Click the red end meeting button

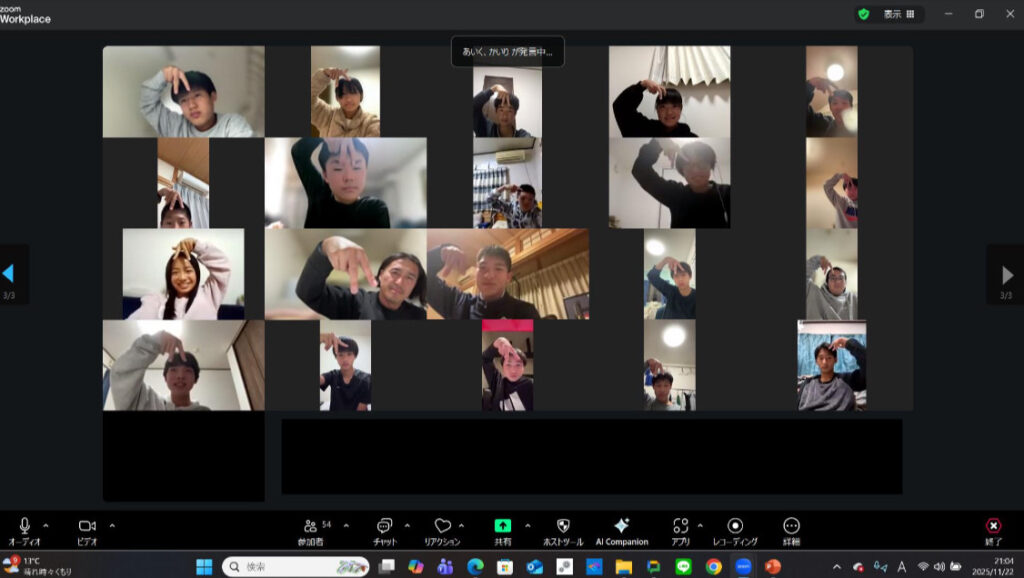tap(993, 526)
